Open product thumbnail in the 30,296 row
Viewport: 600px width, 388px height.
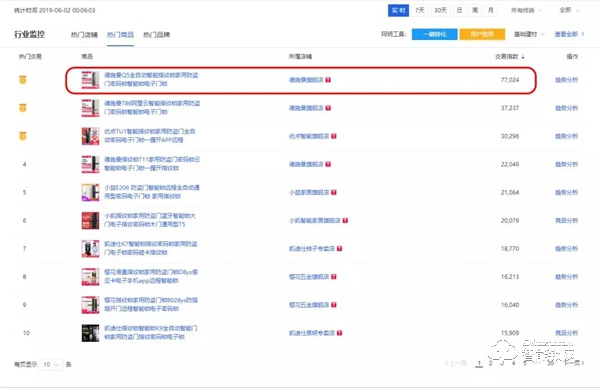[90, 136]
